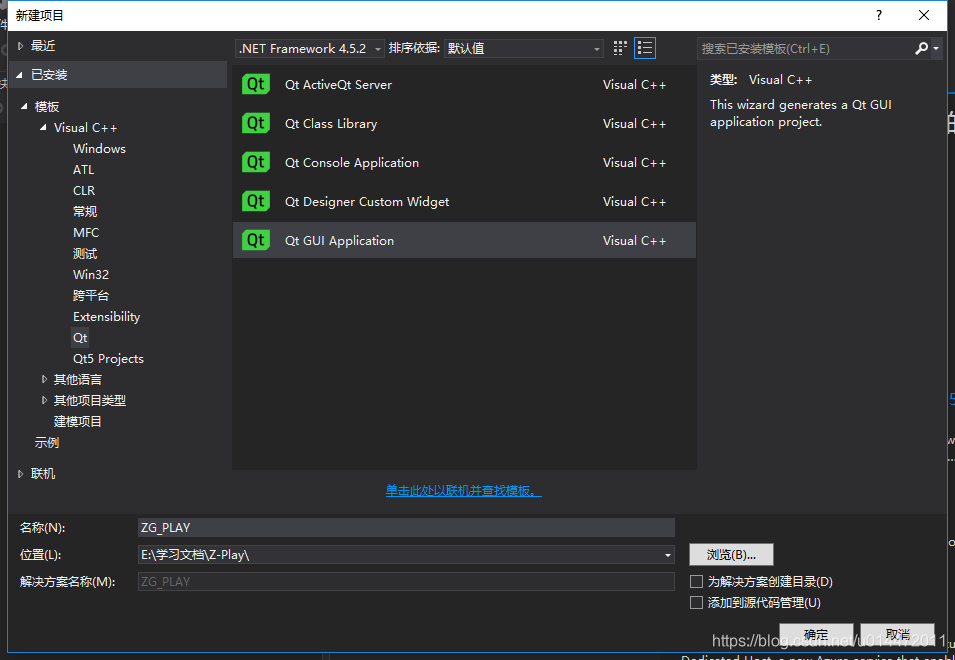Viewport: 955px width, 660px height.
Task: Collapse the 已安装 section
Action: [x=19, y=75]
